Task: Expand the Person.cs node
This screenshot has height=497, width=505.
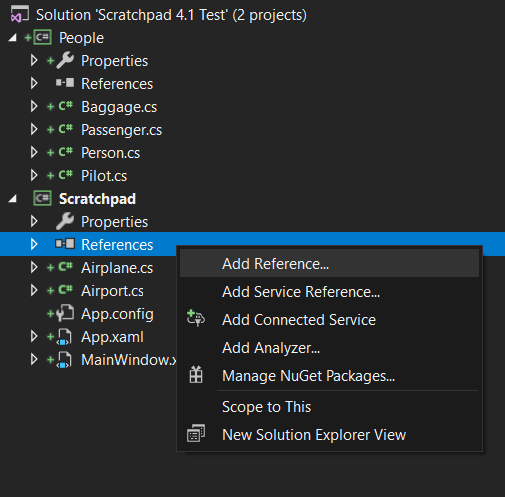Action: [x=34, y=152]
